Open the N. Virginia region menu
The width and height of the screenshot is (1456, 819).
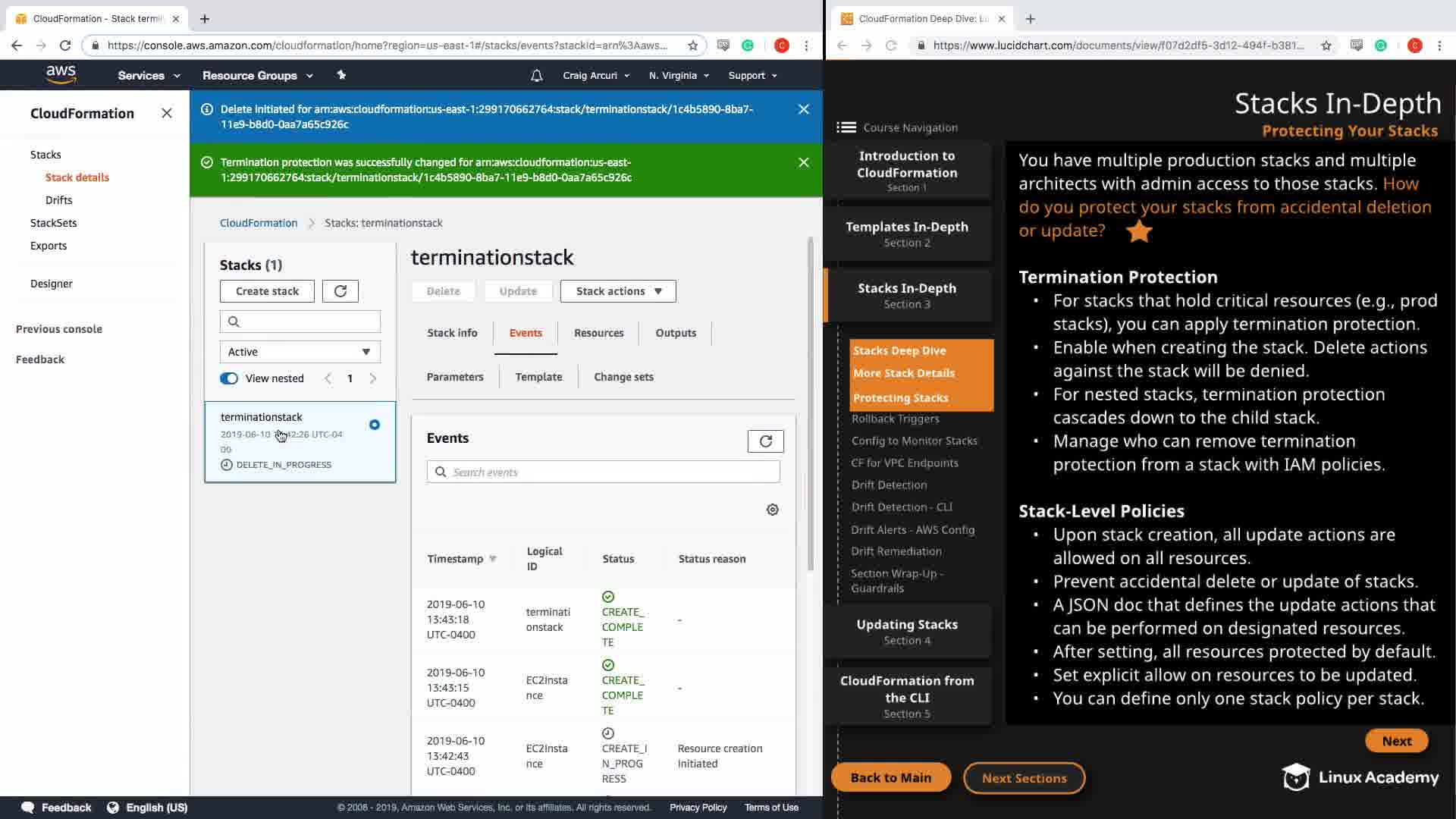tap(679, 75)
